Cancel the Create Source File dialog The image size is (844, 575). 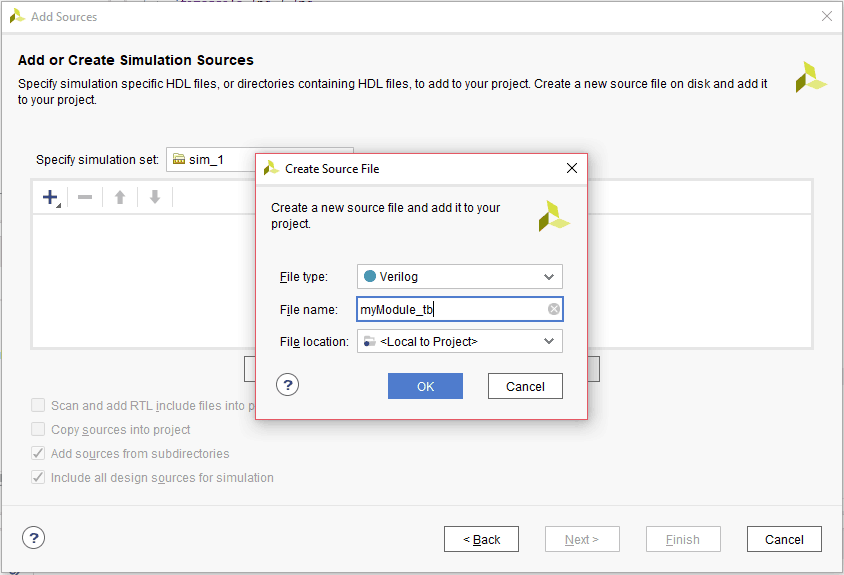[x=525, y=386]
